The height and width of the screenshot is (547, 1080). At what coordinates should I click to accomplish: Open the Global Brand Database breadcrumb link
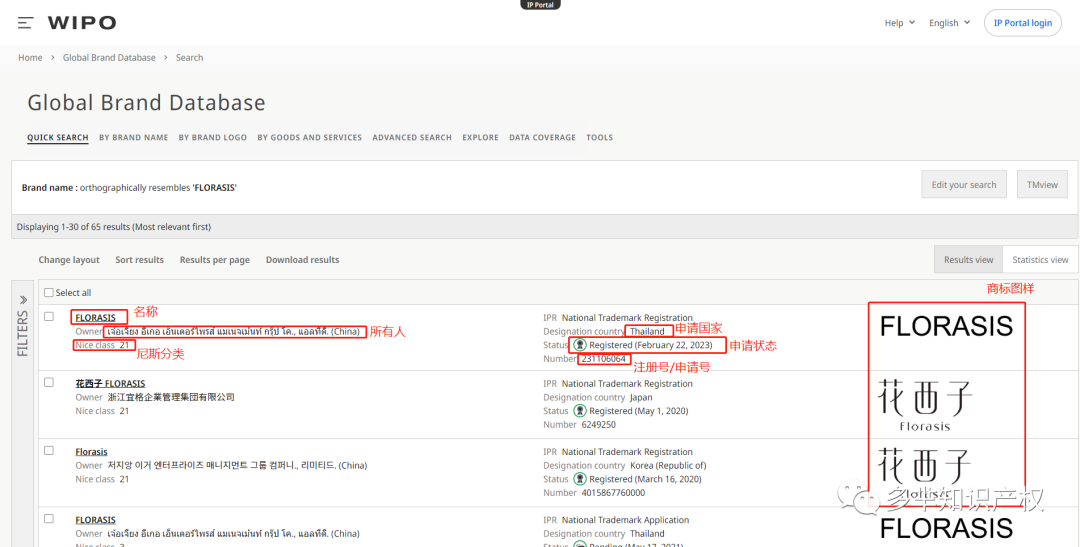pyautogui.click(x=109, y=58)
